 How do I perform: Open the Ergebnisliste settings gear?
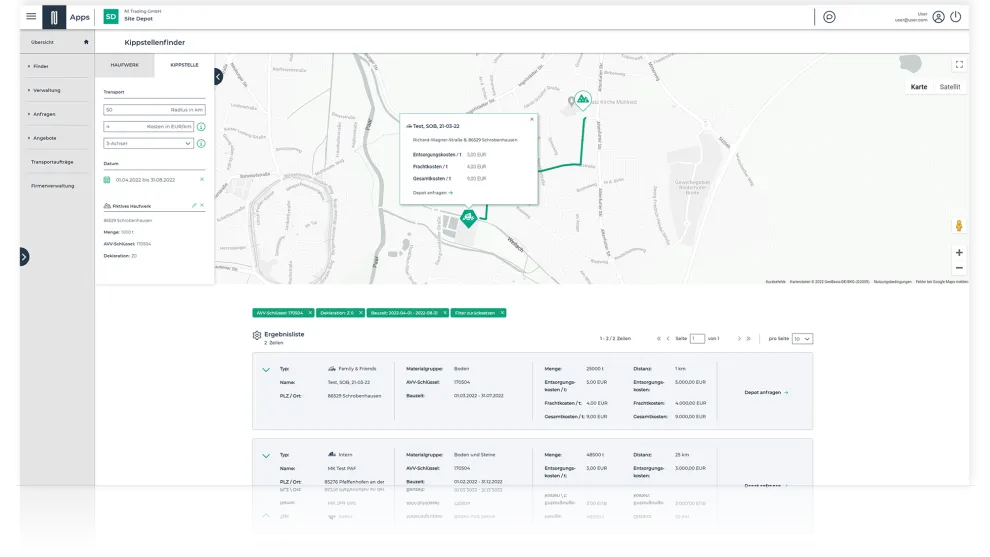tap(257, 336)
